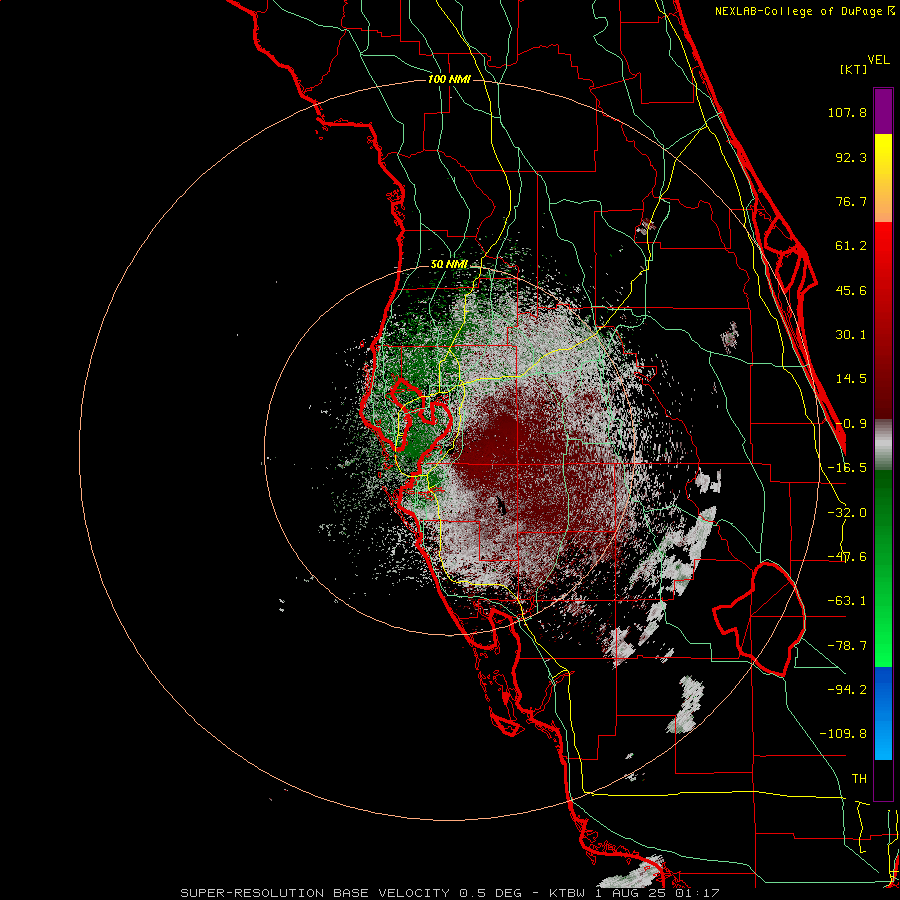The width and height of the screenshot is (900, 900).
Task: Click the 61.2 legend value
Action: click(x=851, y=246)
